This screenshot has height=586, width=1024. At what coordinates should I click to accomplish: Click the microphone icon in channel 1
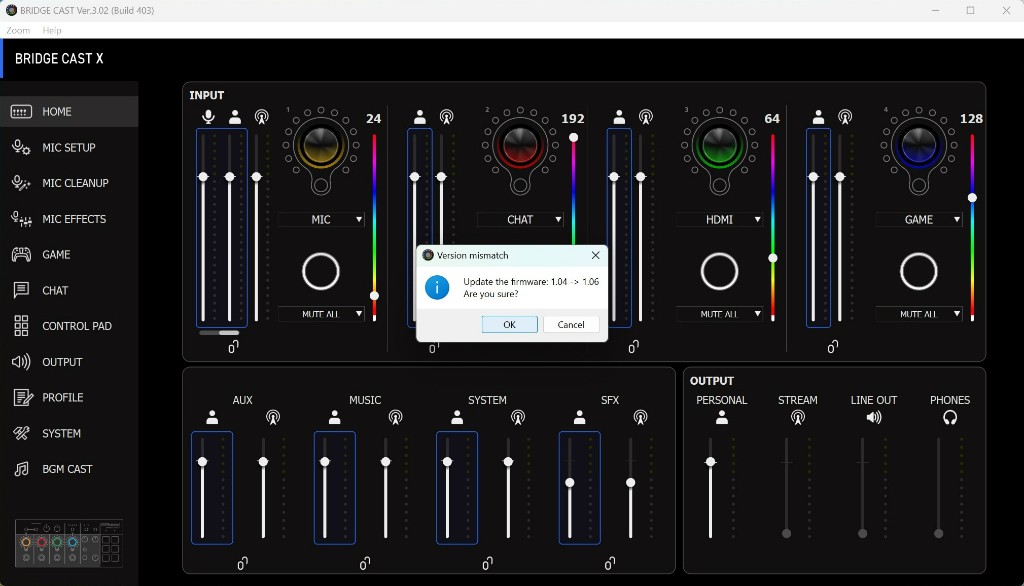pyautogui.click(x=209, y=117)
